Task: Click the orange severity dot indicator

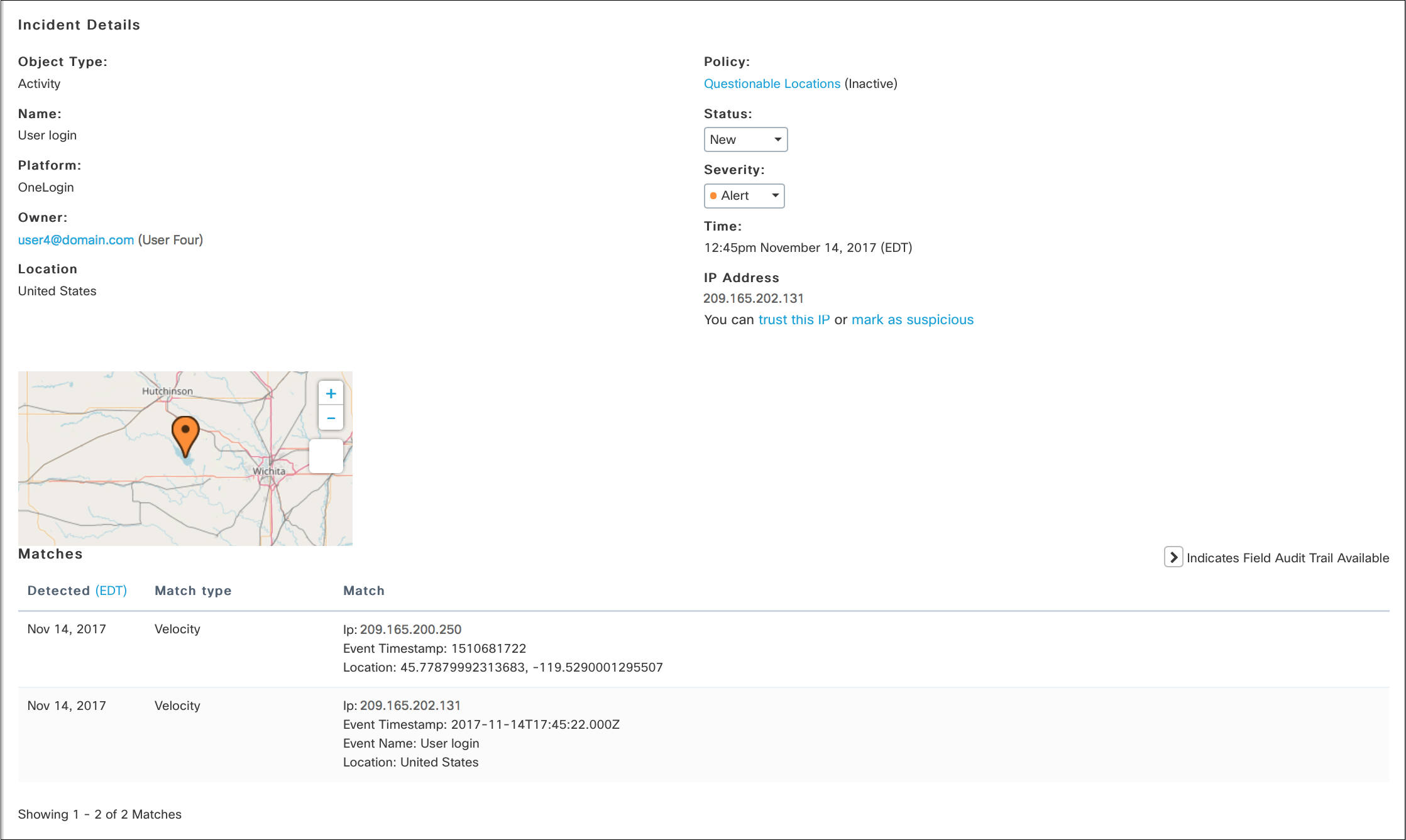Action: [713, 196]
